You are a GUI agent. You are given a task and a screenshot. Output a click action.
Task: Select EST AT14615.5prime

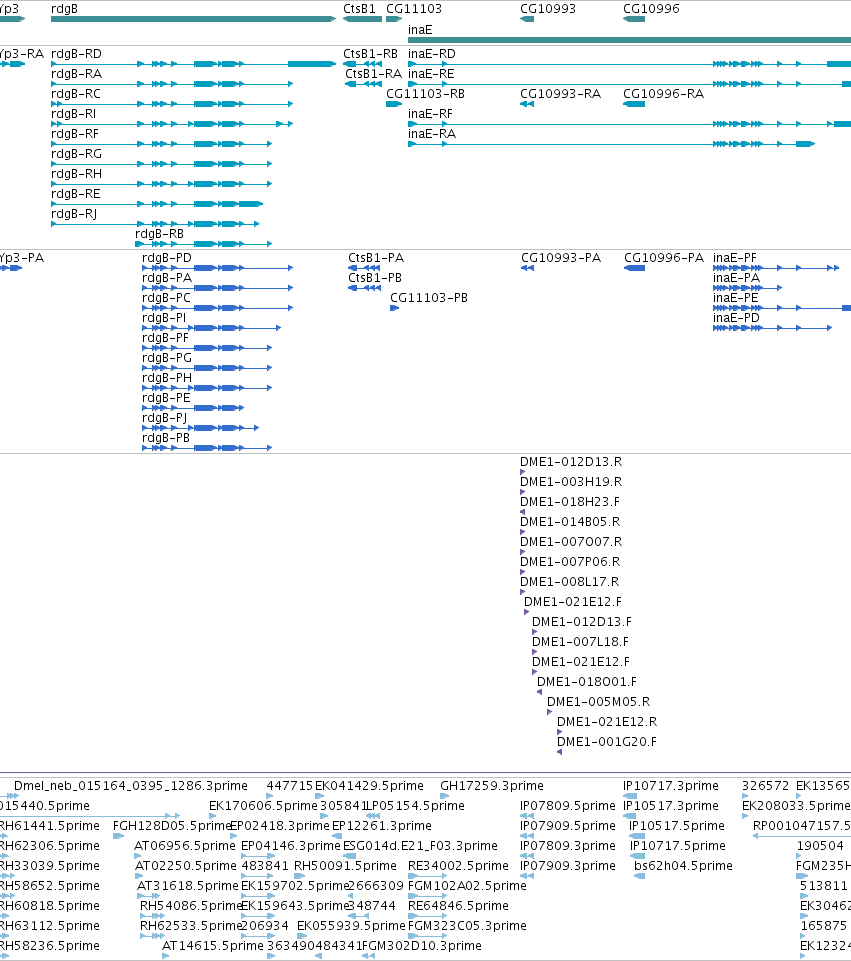(165, 956)
